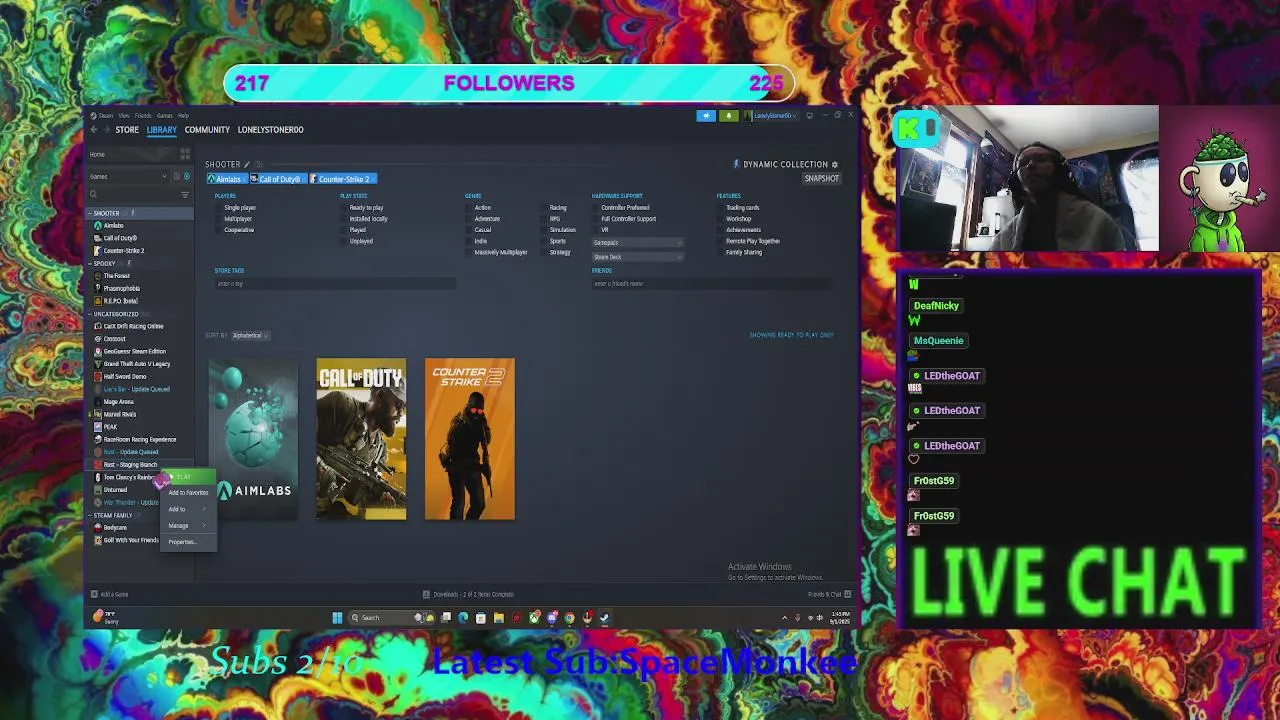Viewport: 1280px width, 720px height.
Task: Collapse the STEAM FAMILY section
Action: pyautogui.click(x=90, y=516)
